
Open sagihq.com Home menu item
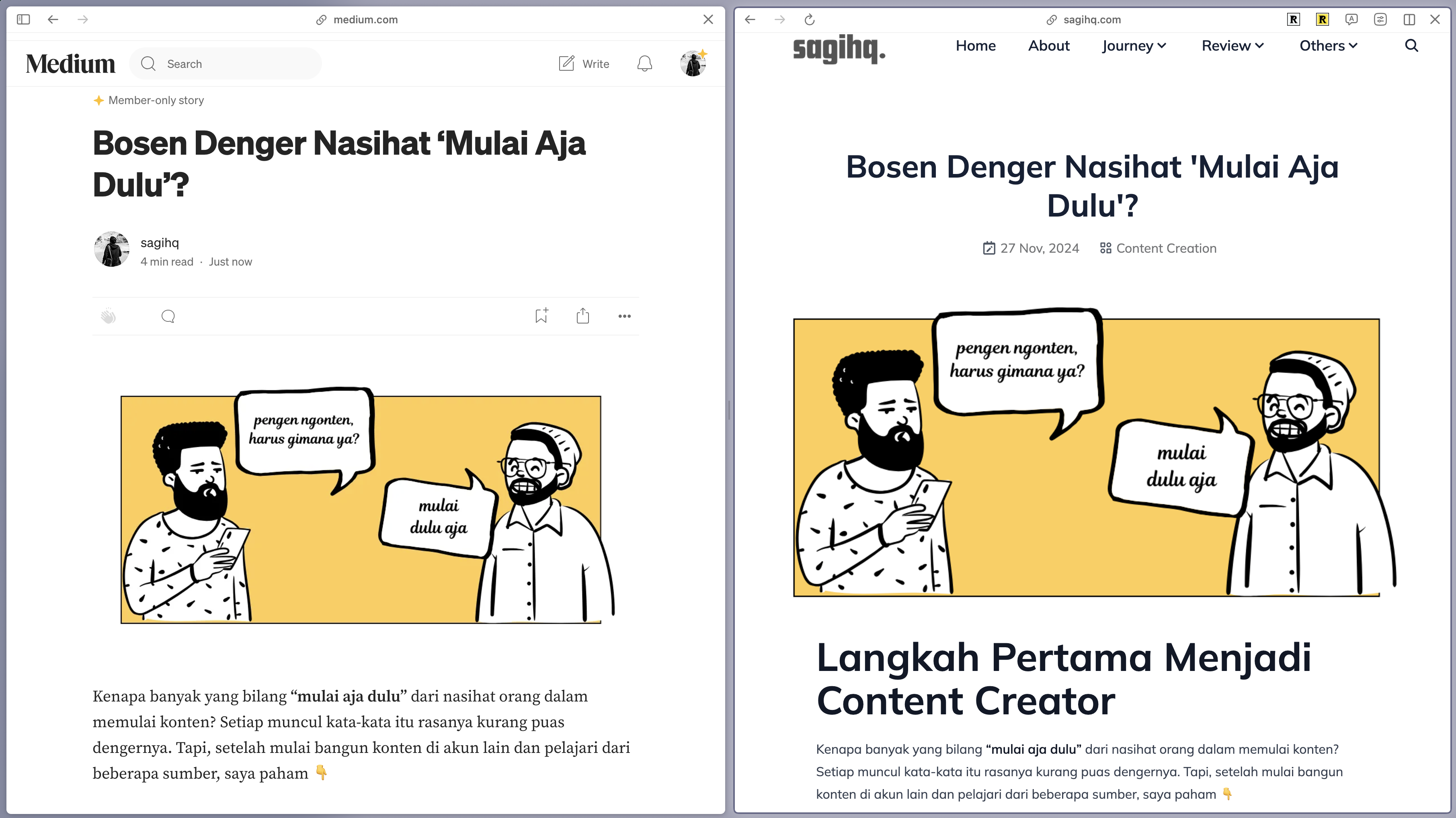click(975, 46)
